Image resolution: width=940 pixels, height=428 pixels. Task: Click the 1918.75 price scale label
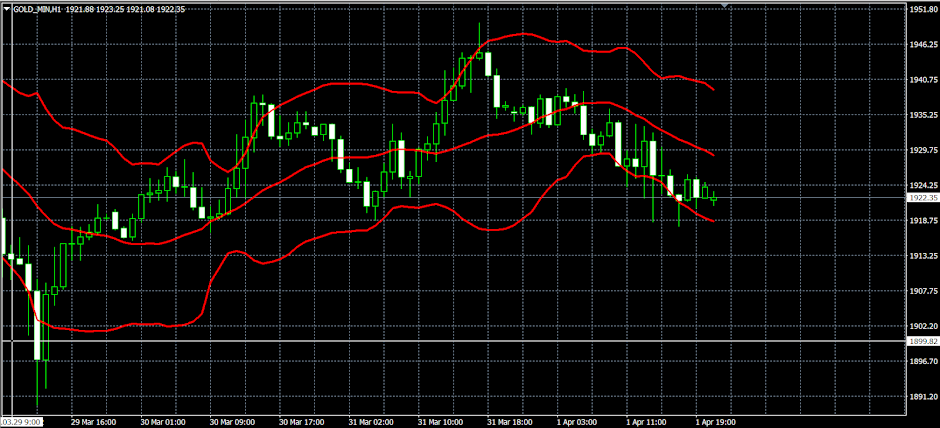924,221
